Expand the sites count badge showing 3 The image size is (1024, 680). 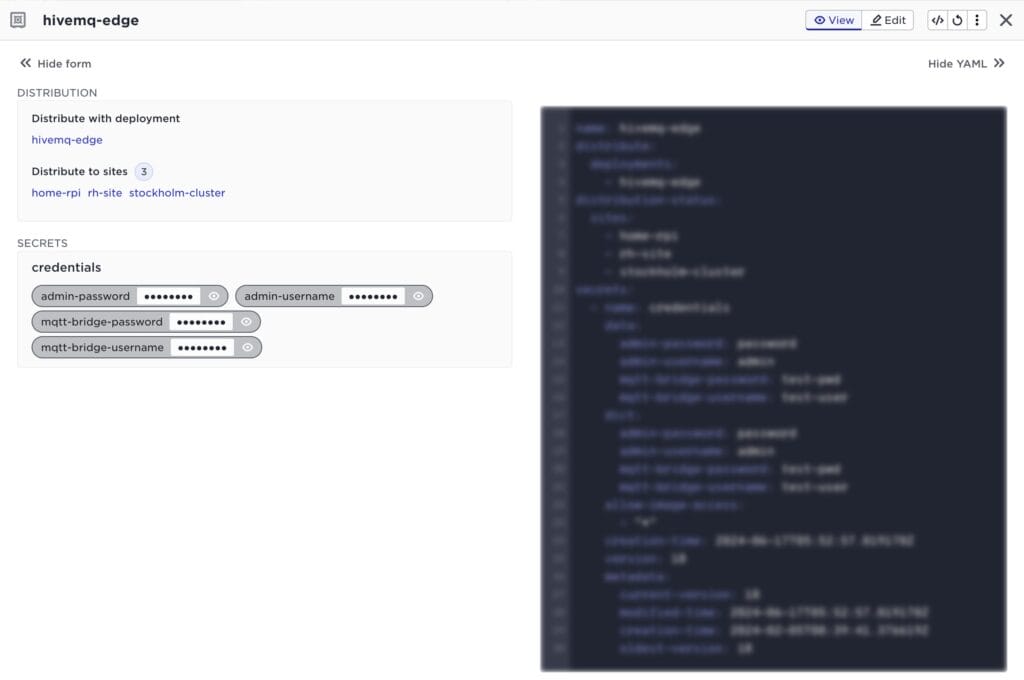pos(143,171)
